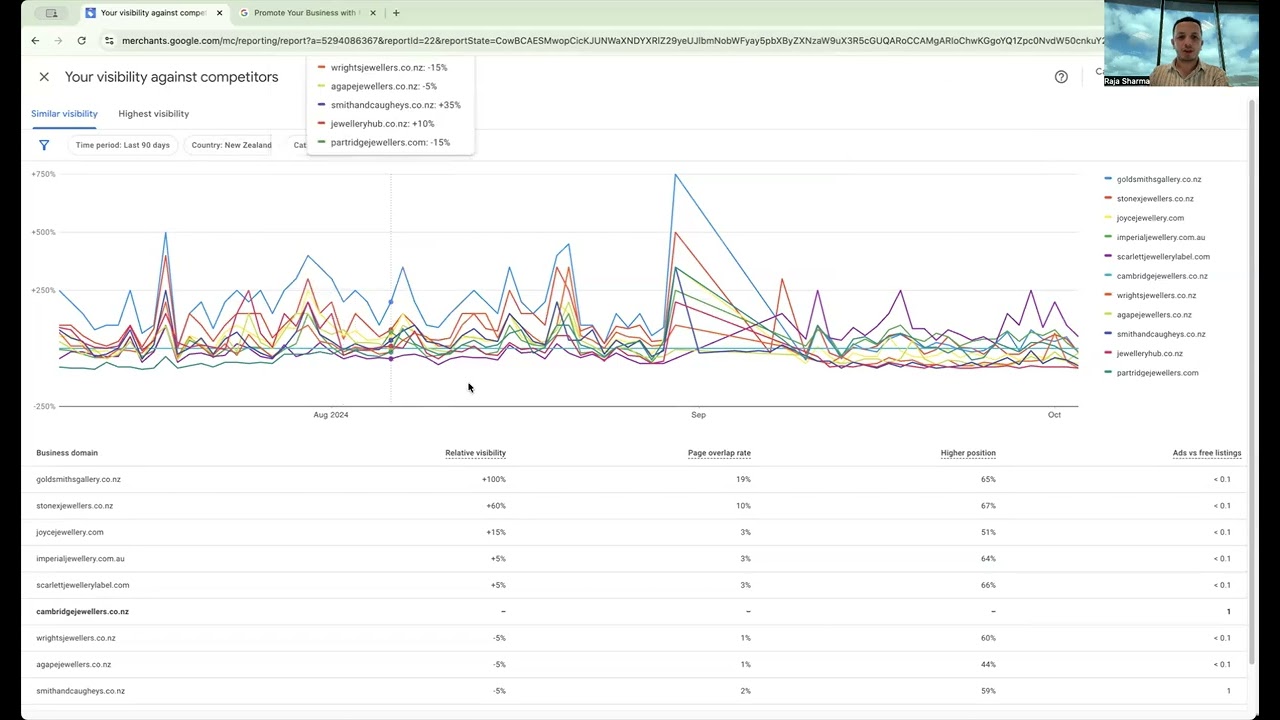This screenshot has height=720, width=1280.
Task: Open site info icon in address bar
Action: pyautogui.click(x=109, y=41)
